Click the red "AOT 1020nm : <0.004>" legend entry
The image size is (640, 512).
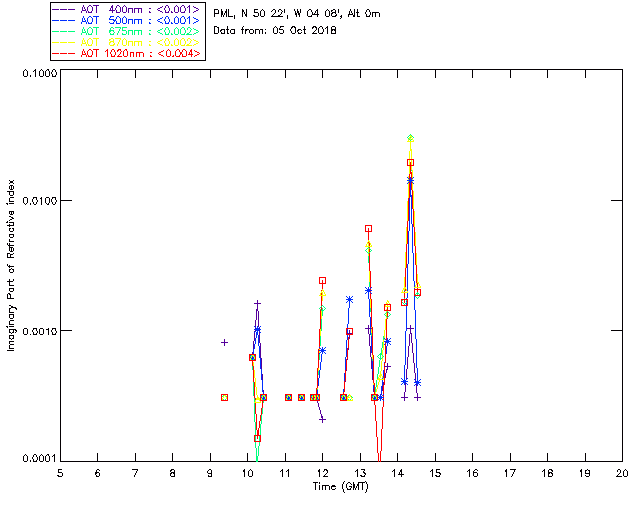coord(128,53)
